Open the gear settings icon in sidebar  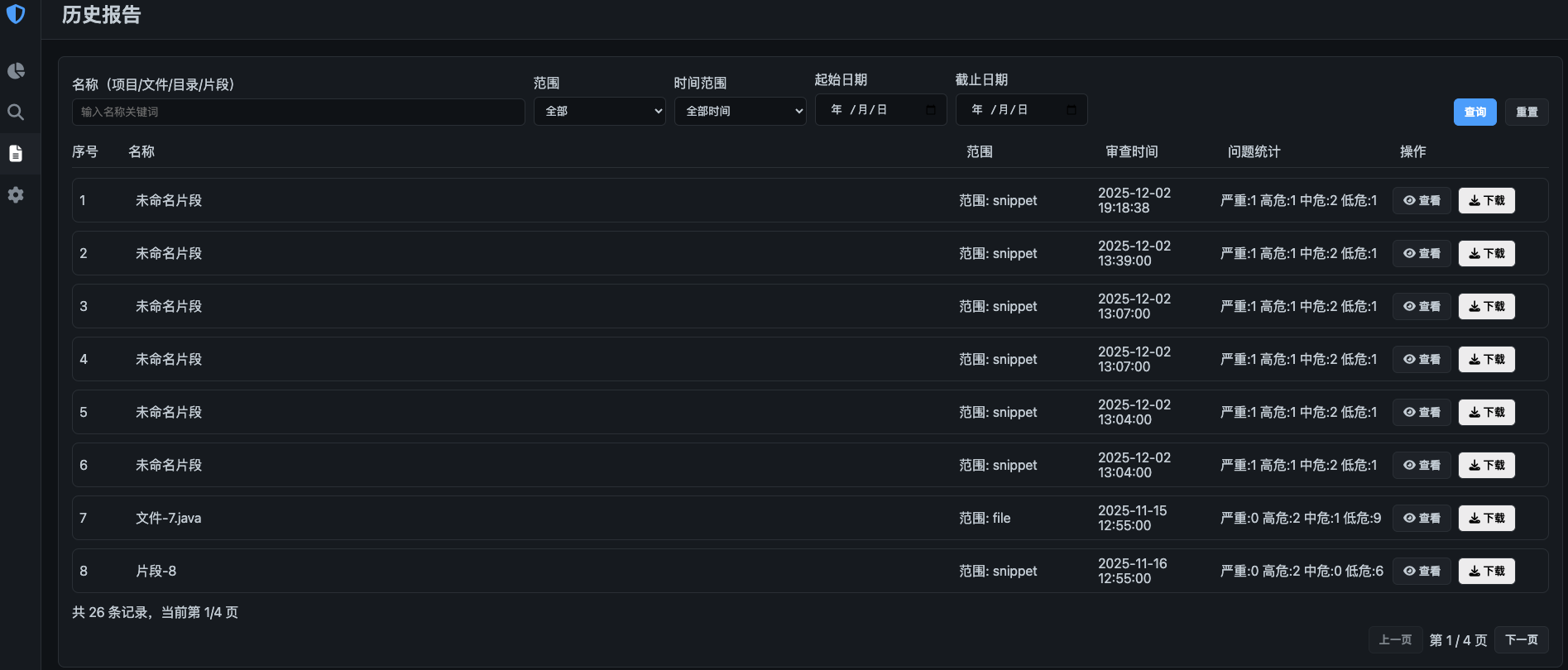16,195
